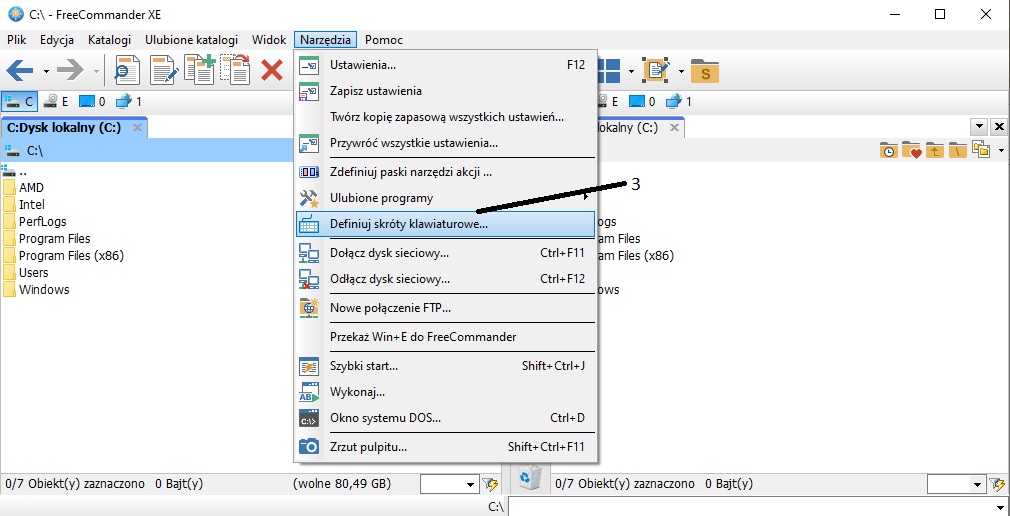Click the copy files toolbar icon
The width and height of the screenshot is (1010, 516).
pyautogui.click(x=199, y=69)
